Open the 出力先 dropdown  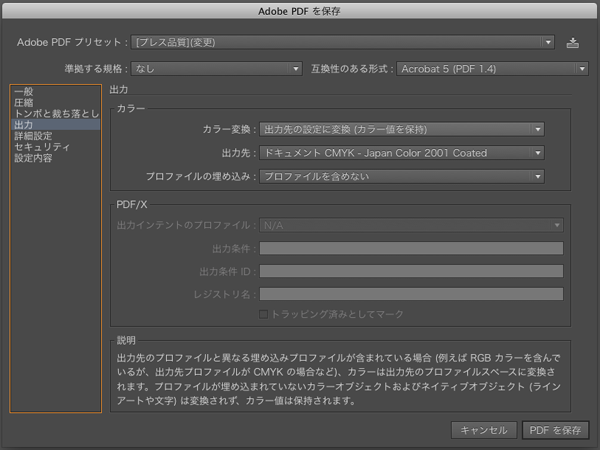click(402, 153)
